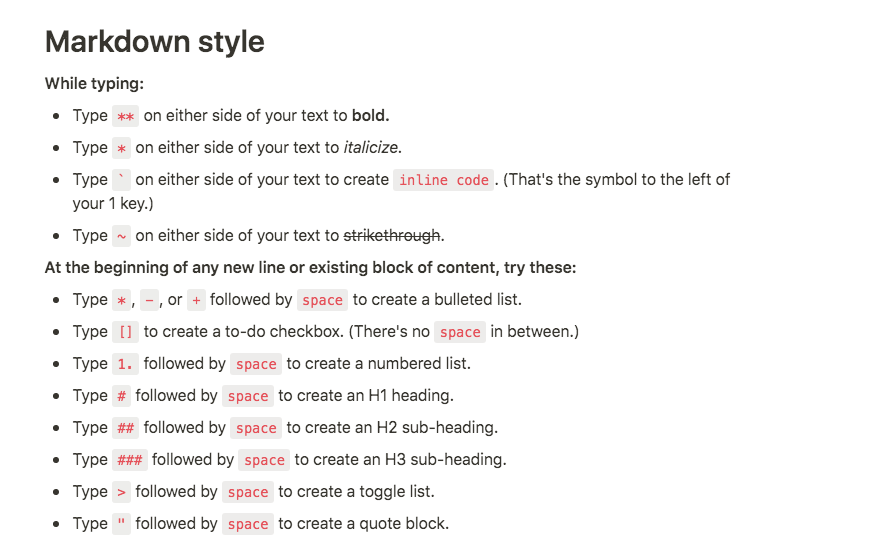
Task: Click the 'space' tag in the bulleted list line
Action: tap(322, 300)
